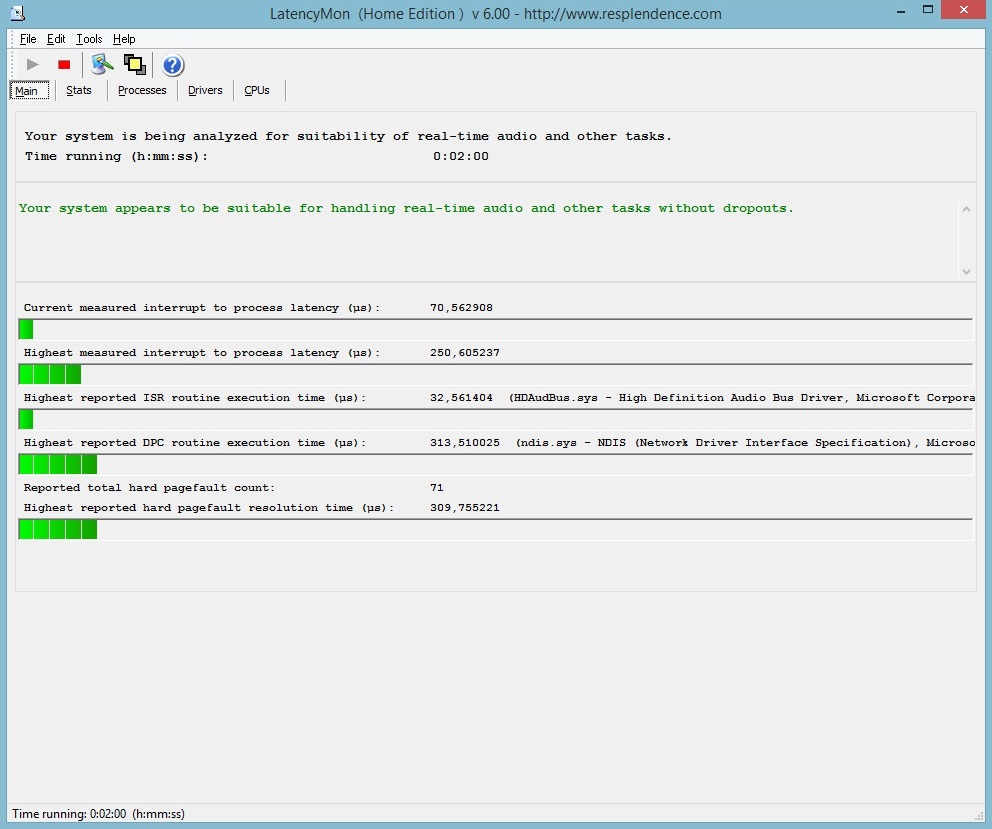The width and height of the screenshot is (992, 829).
Task: Click the window resize grip in status bar
Action: point(979,816)
